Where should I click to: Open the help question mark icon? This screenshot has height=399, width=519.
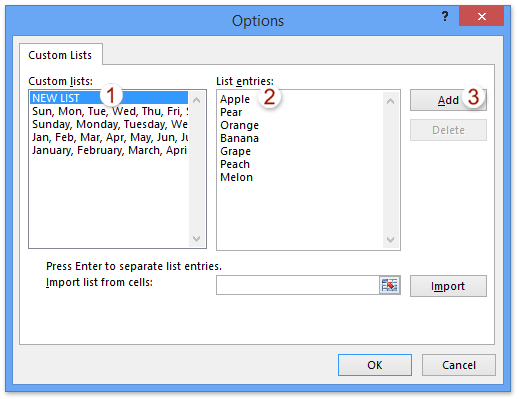pos(445,16)
